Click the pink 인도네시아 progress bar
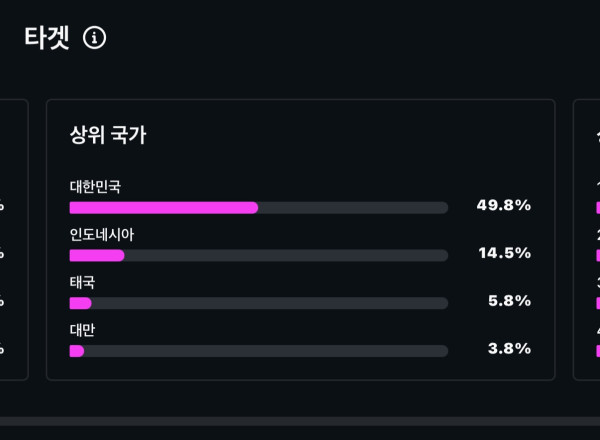The height and width of the screenshot is (440, 600). [x=97, y=256]
